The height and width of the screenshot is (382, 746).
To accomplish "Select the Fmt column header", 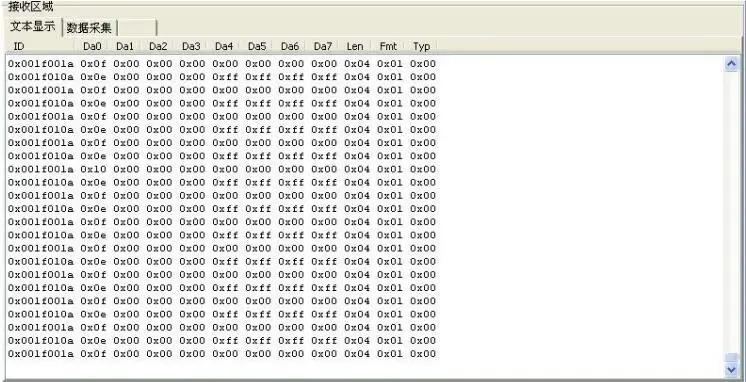I will click(388, 46).
